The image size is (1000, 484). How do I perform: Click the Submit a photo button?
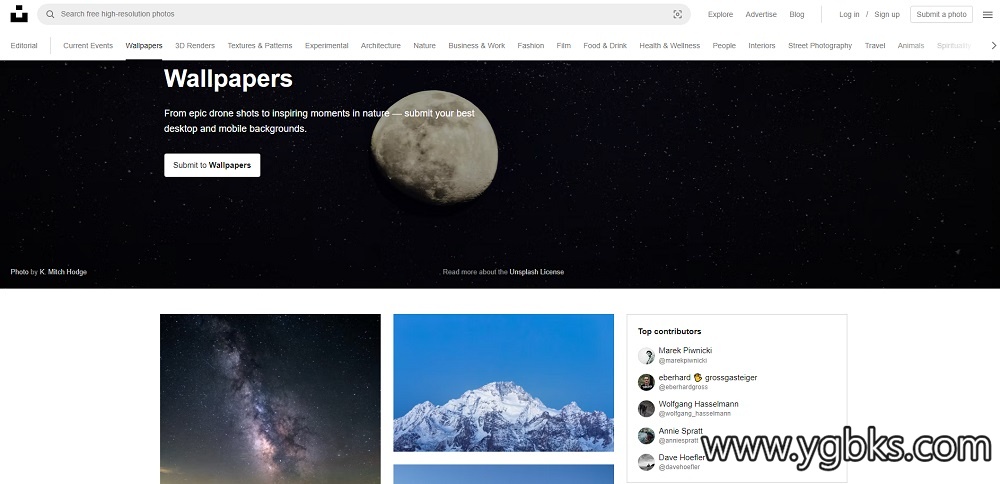click(941, 14)
